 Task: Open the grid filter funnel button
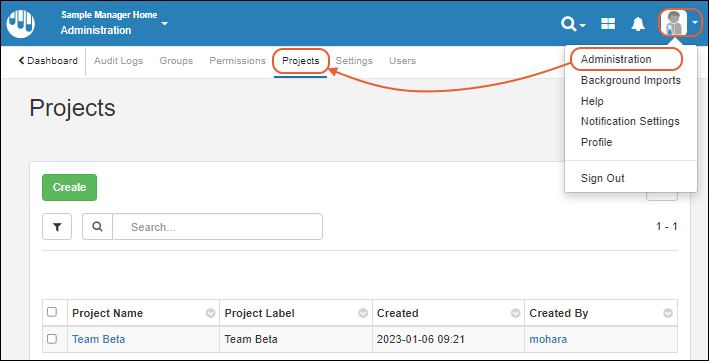tap(57, 227)
